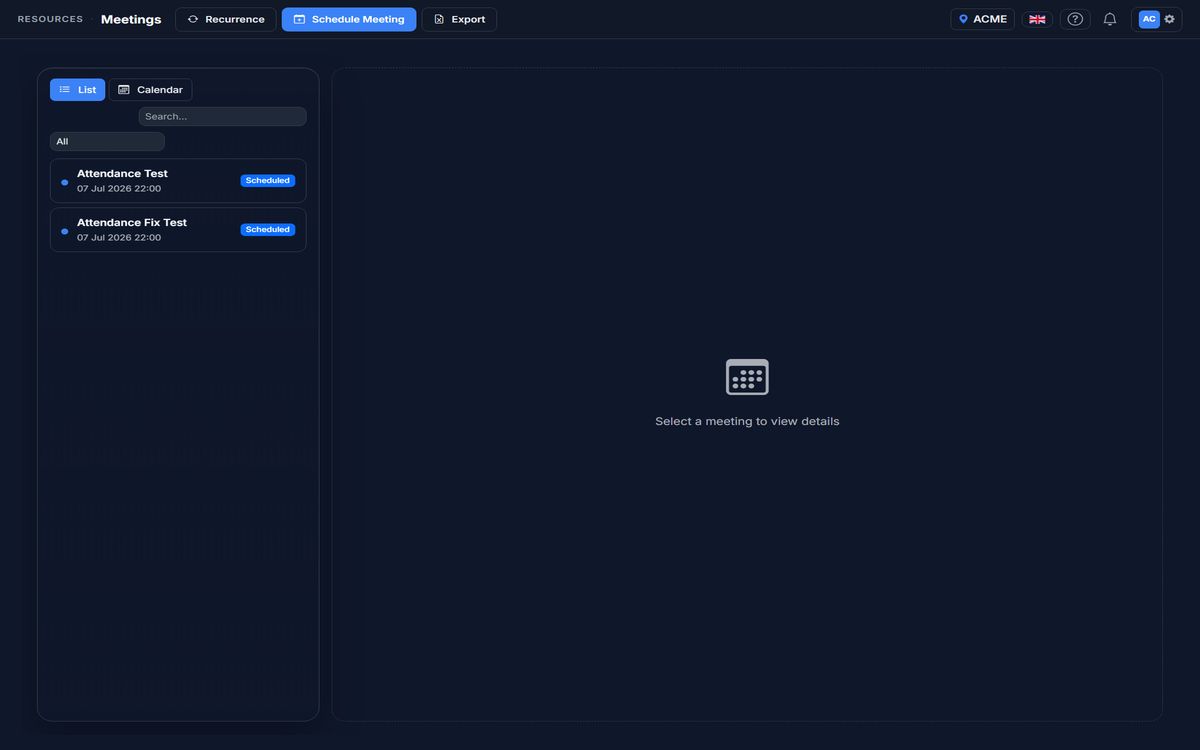
Task: Go to Resources breadcrumb
Action: coord(50,19)
